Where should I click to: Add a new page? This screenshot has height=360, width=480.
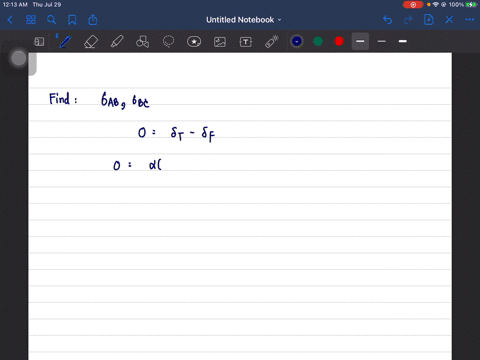click(429, 20)
